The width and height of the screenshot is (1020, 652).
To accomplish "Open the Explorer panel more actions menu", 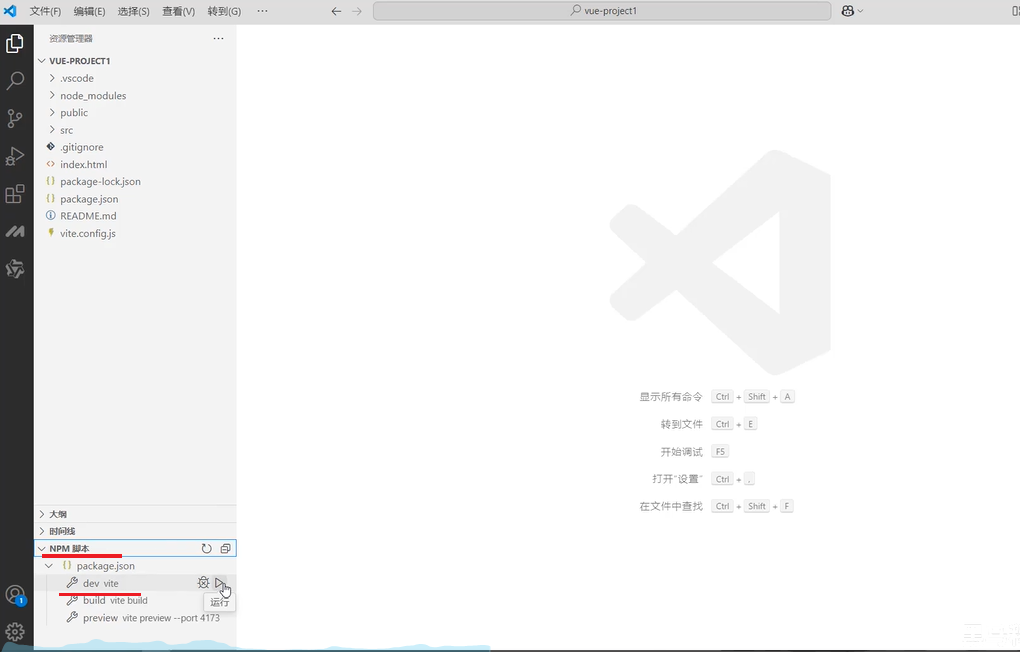I will click(219, 38).
